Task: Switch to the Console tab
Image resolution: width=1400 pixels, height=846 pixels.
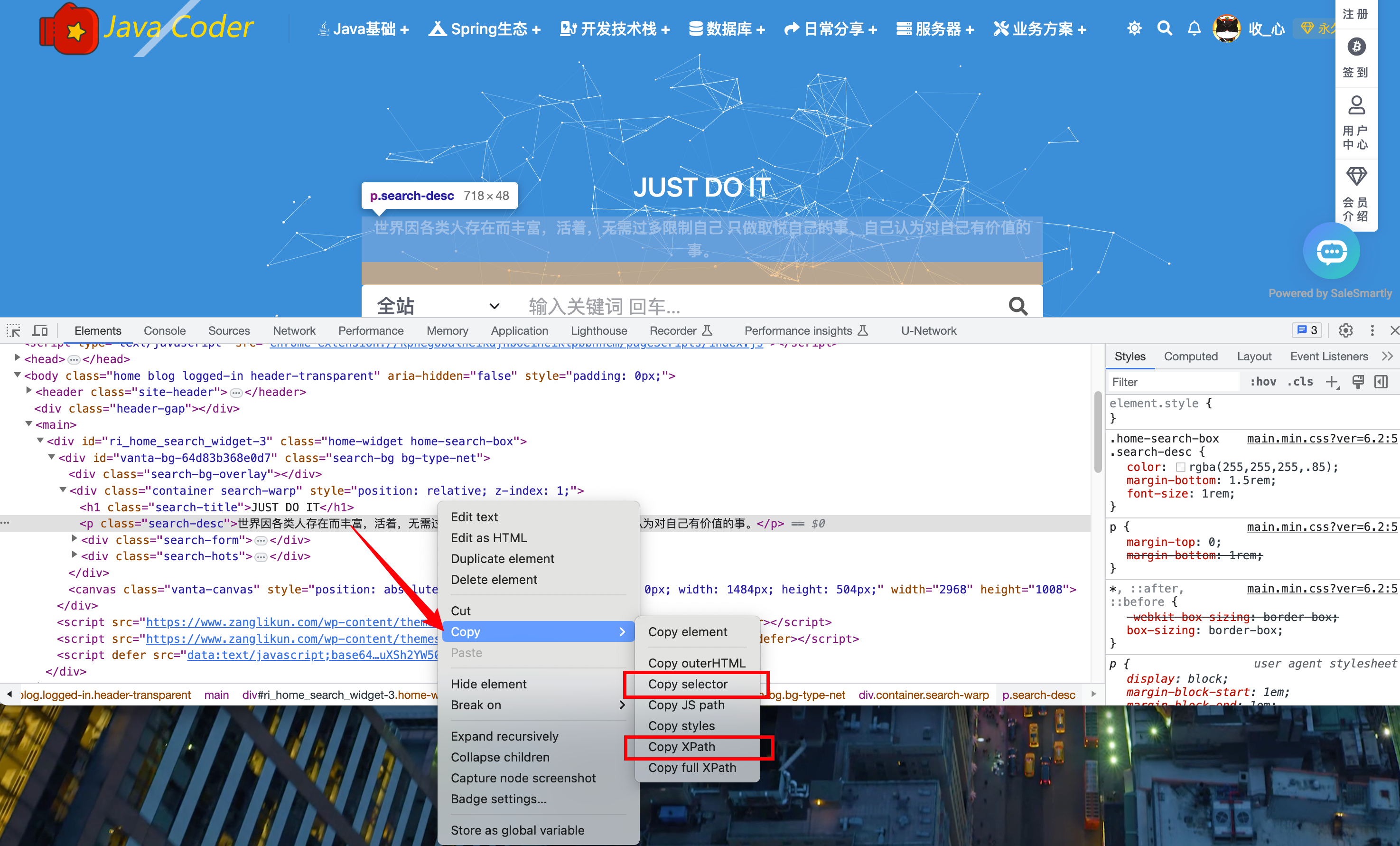Action: (164, 330)
